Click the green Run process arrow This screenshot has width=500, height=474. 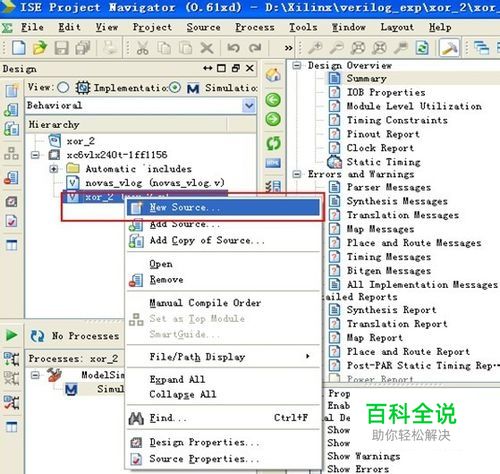(x=12, y=335)
